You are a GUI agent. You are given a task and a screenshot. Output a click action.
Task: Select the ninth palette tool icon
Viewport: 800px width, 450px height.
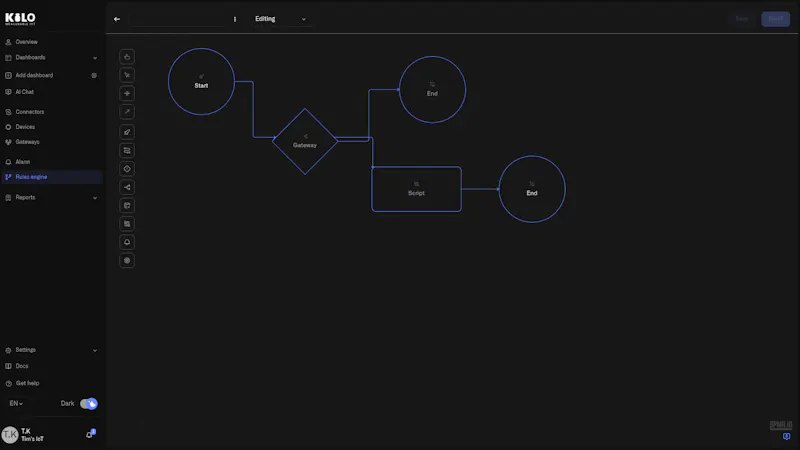(127, 206)
